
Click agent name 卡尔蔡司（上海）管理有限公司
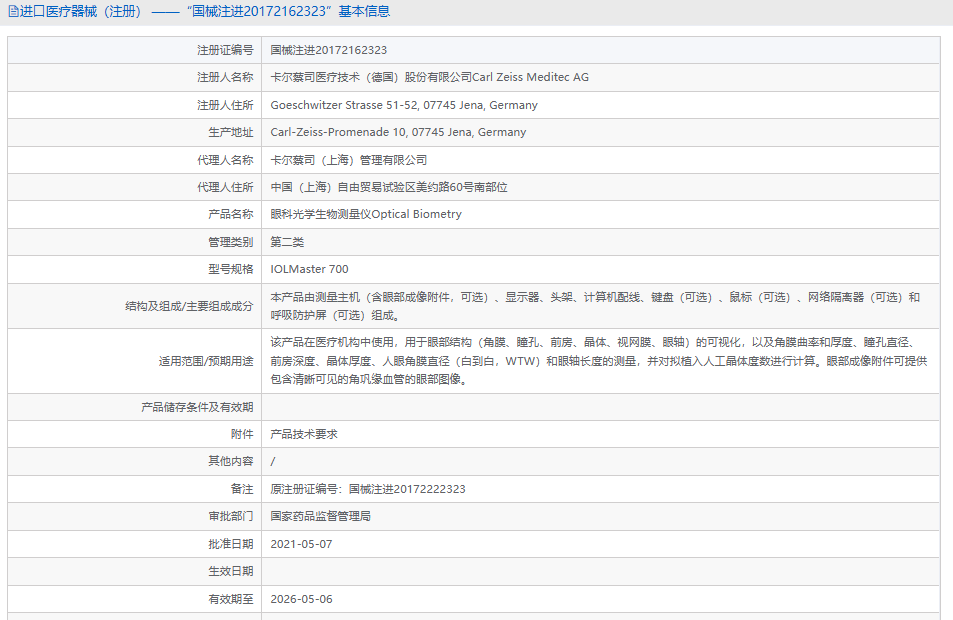point(349,160)
